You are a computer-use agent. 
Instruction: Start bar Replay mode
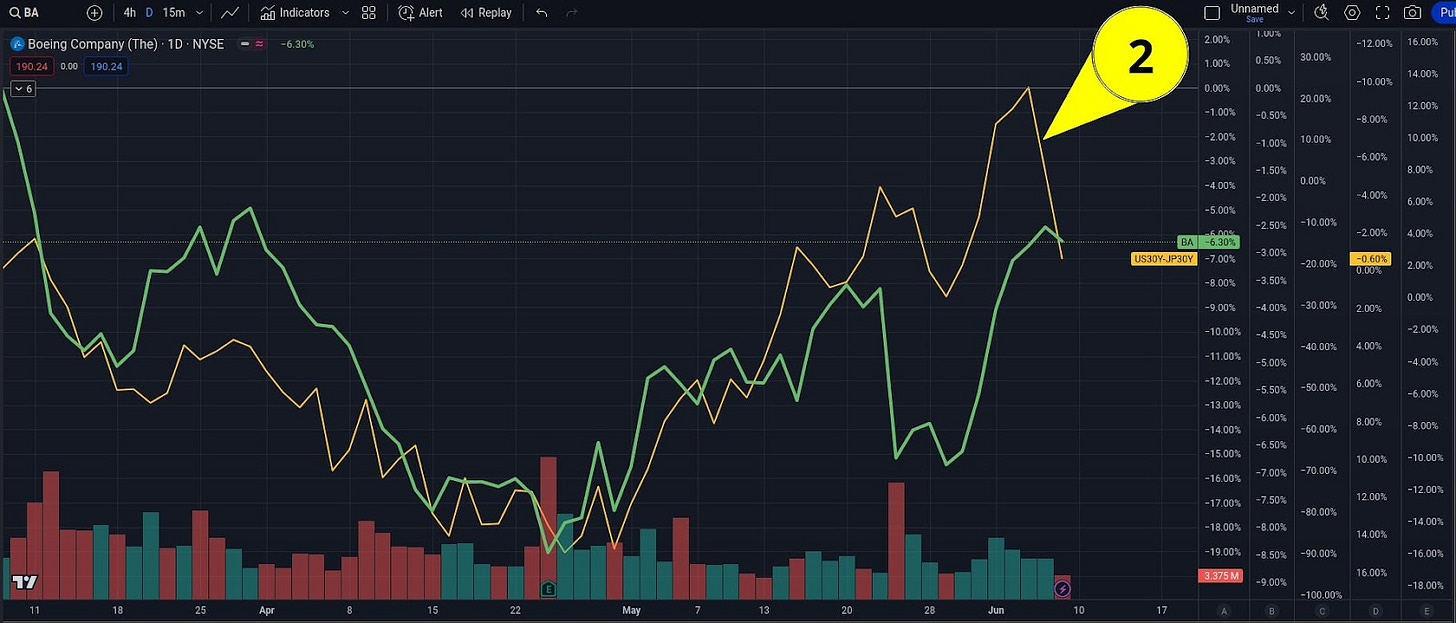pos(487,13)
